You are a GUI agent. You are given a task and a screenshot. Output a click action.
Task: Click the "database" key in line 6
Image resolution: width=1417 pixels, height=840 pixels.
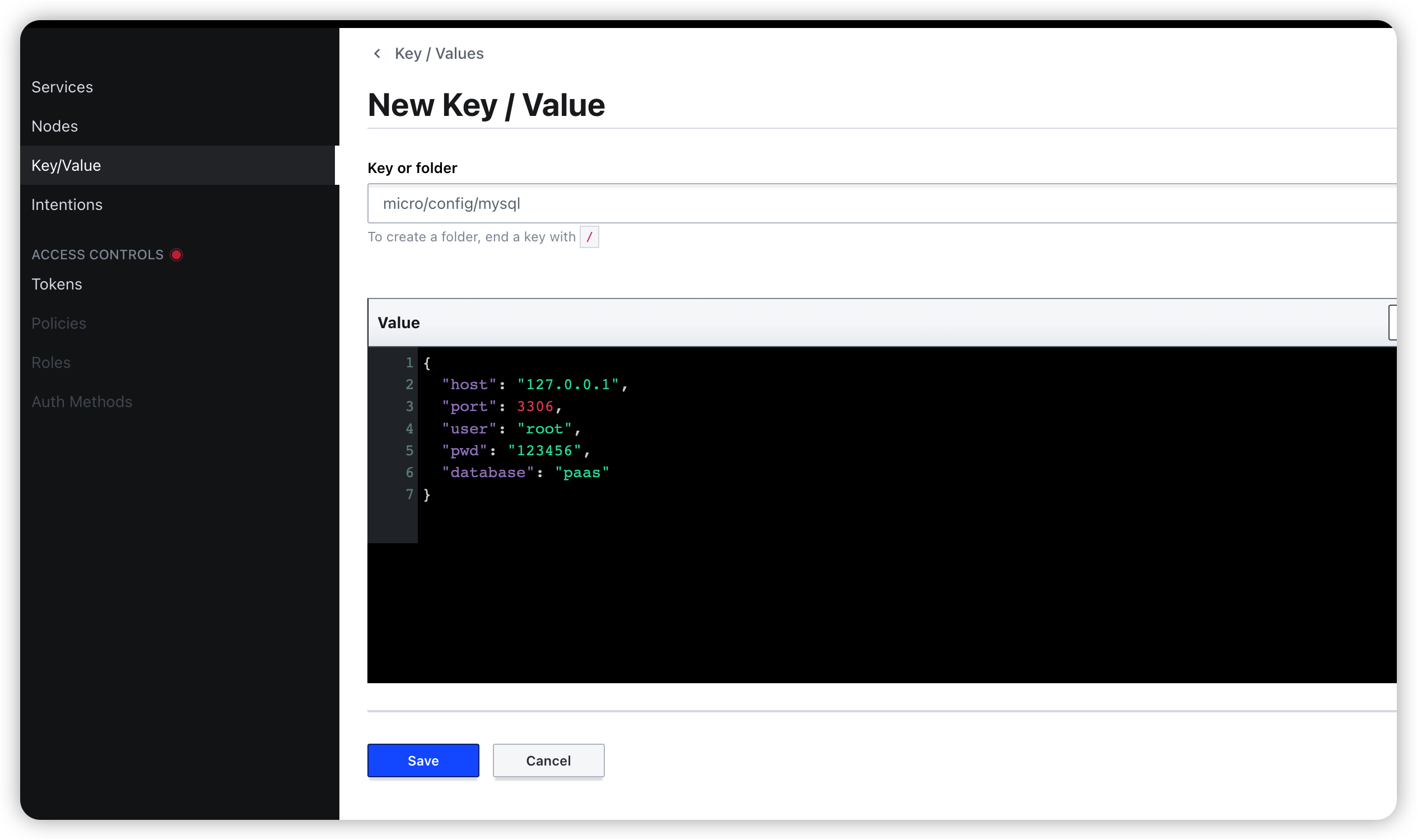pyautogui.click(x=487, y=472)
